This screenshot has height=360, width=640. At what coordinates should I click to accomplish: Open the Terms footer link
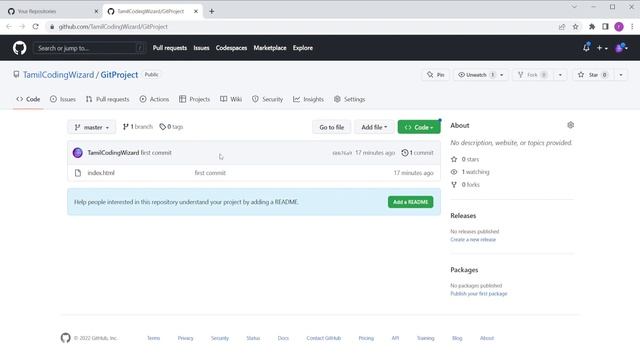(153, 338)
